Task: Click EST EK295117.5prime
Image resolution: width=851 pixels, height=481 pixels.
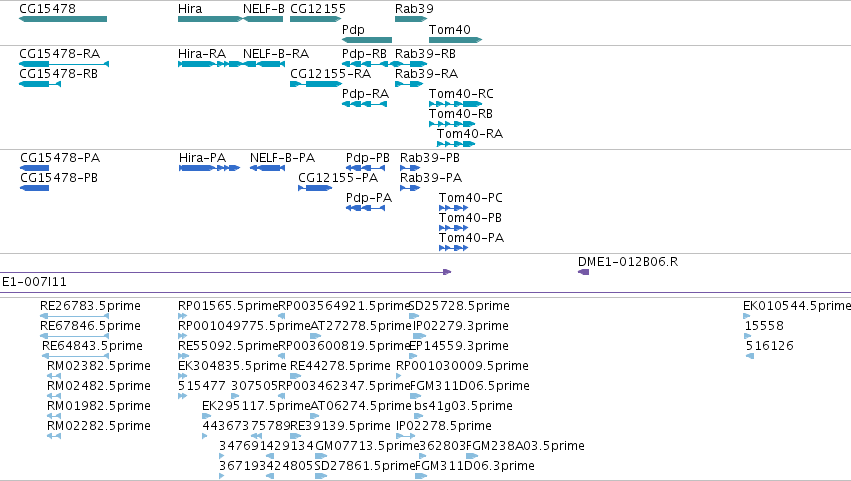Action: [207, 416]
